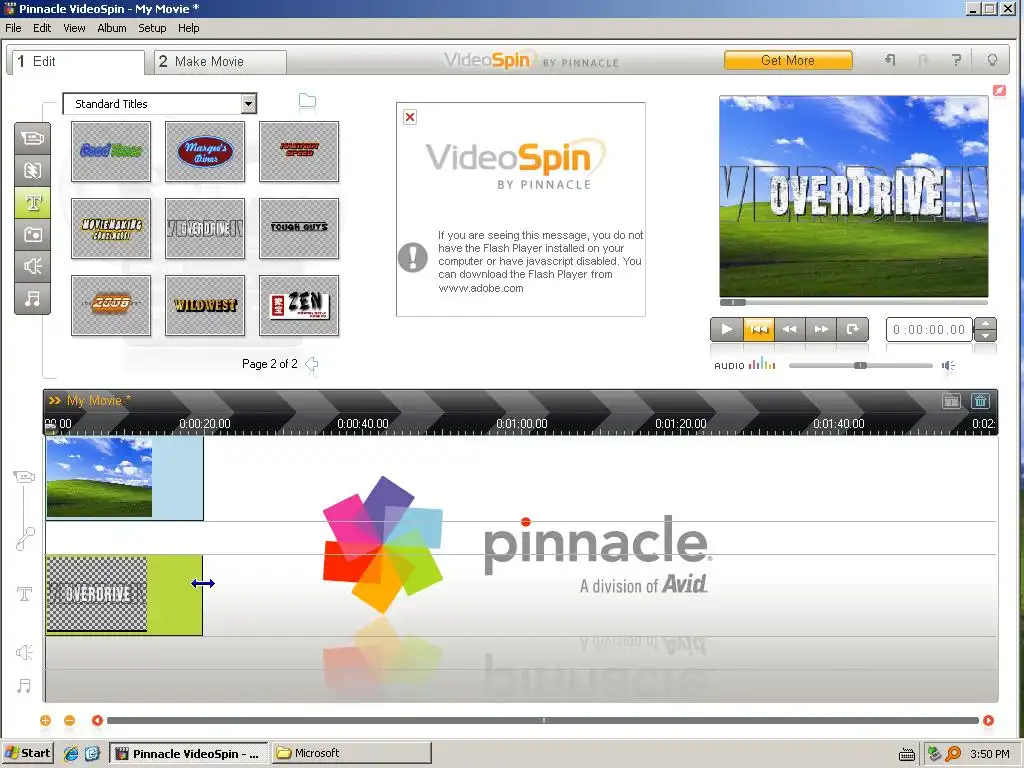This screenshot has width=1024, height=768.
Task: Open the Help menu
Action: click(189, 28)
